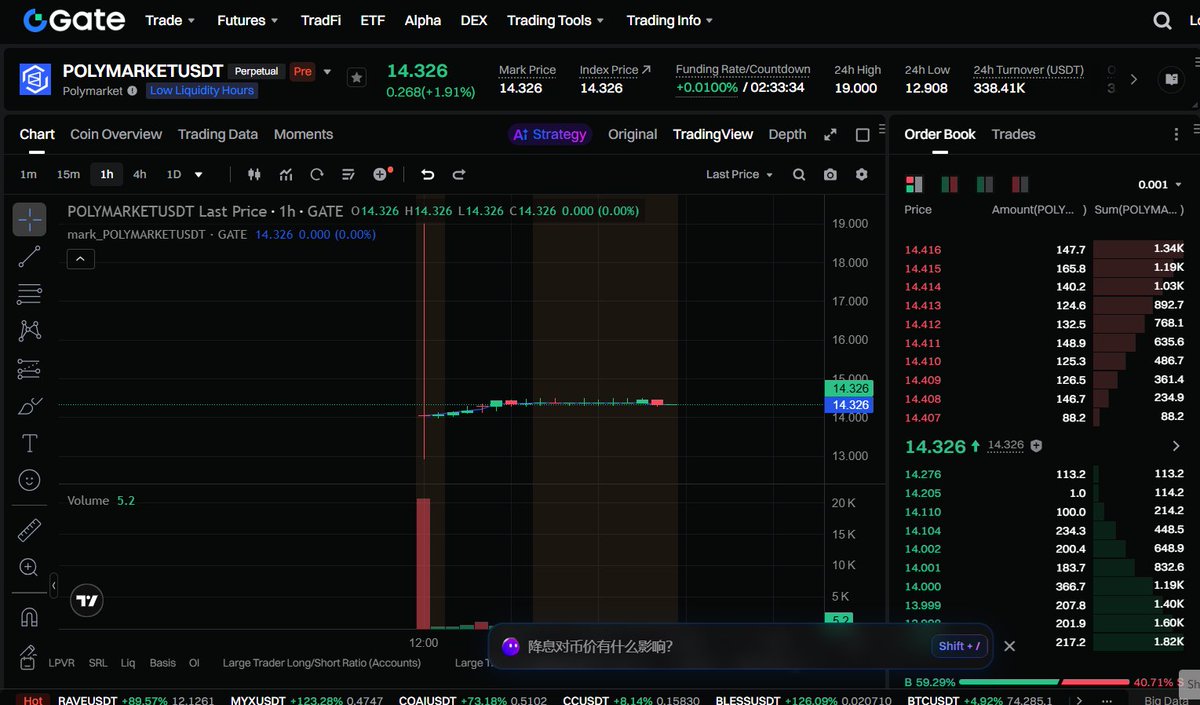
Task: Click the Gate logo
Action: (75, 20)
